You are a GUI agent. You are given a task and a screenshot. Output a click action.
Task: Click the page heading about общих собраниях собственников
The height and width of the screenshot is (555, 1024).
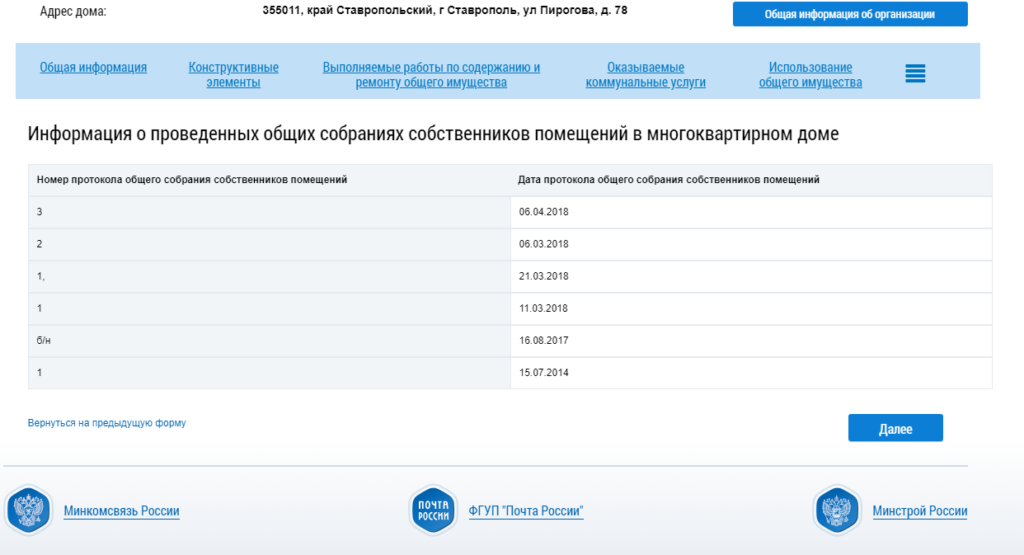(433, 134)
